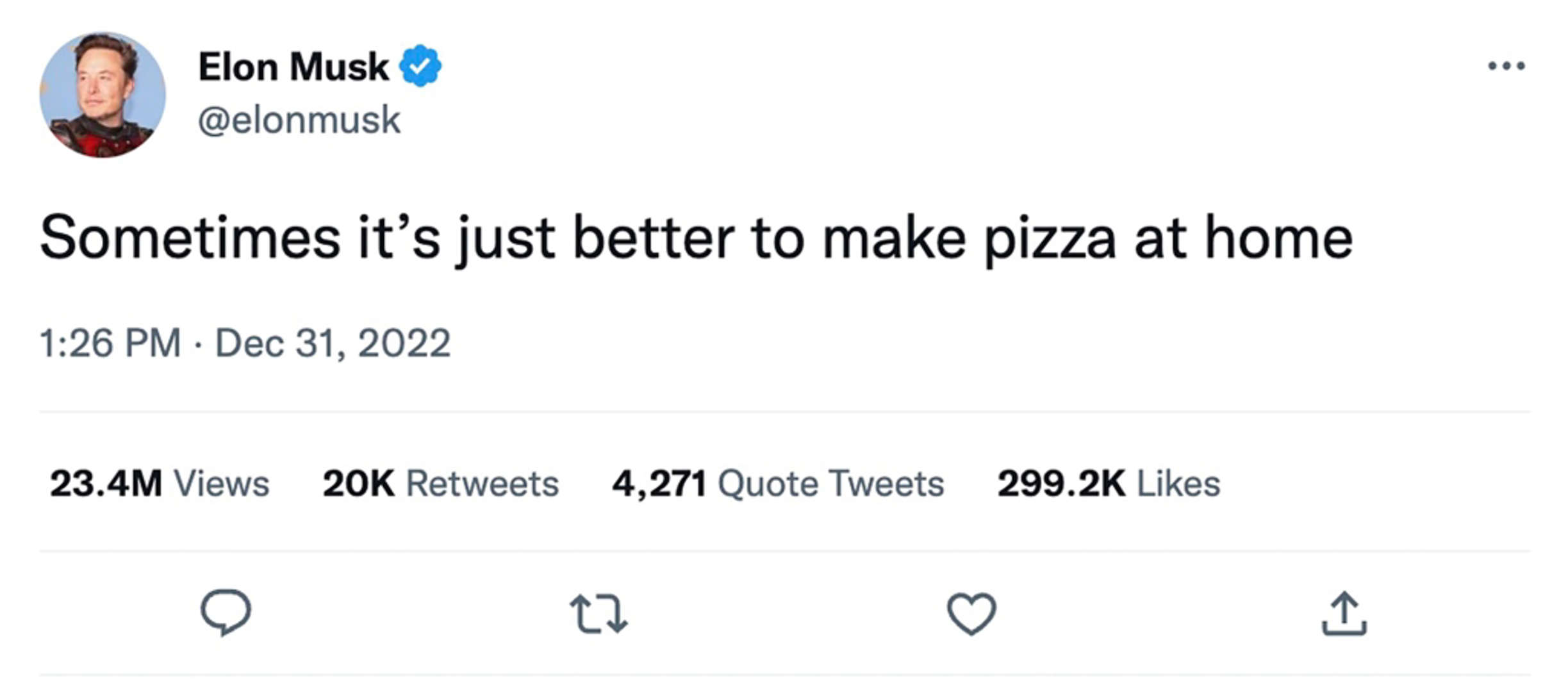The width and height of the screenshot is (1568, 692).
Task: Click the share upload arrow icon
Action: [x=1344, y=614]
